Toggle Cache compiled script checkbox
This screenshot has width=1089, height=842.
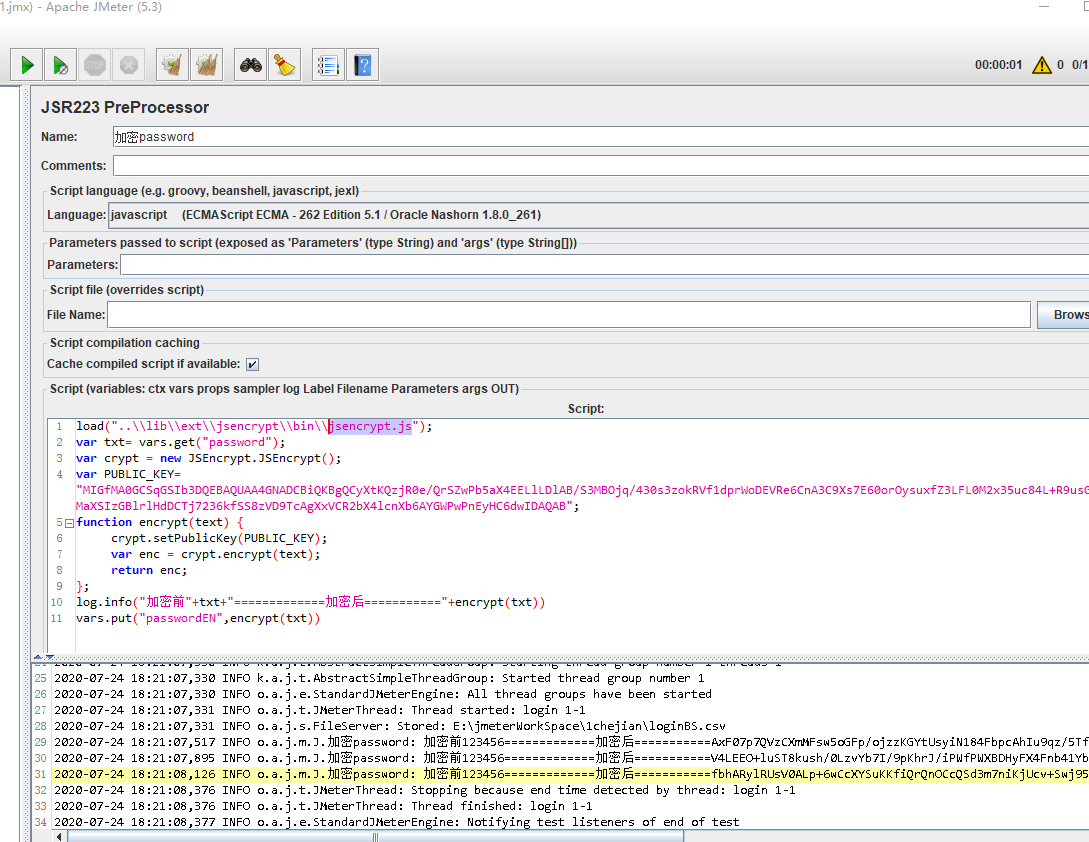(x=253, y=364)
